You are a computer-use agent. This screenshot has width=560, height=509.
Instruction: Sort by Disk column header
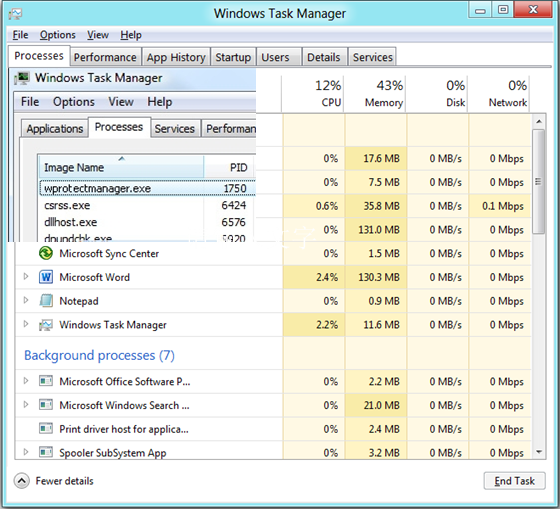coord(437,94)
